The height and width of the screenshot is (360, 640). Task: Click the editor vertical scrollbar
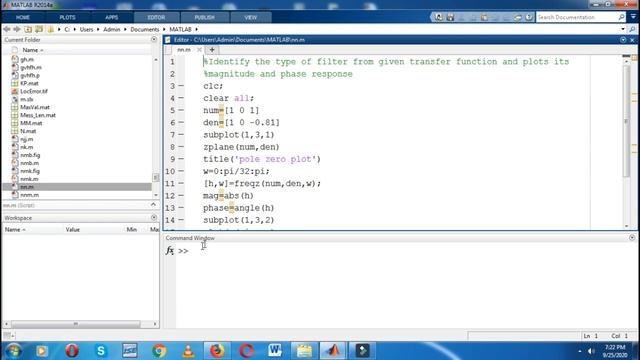click(626, 120)
